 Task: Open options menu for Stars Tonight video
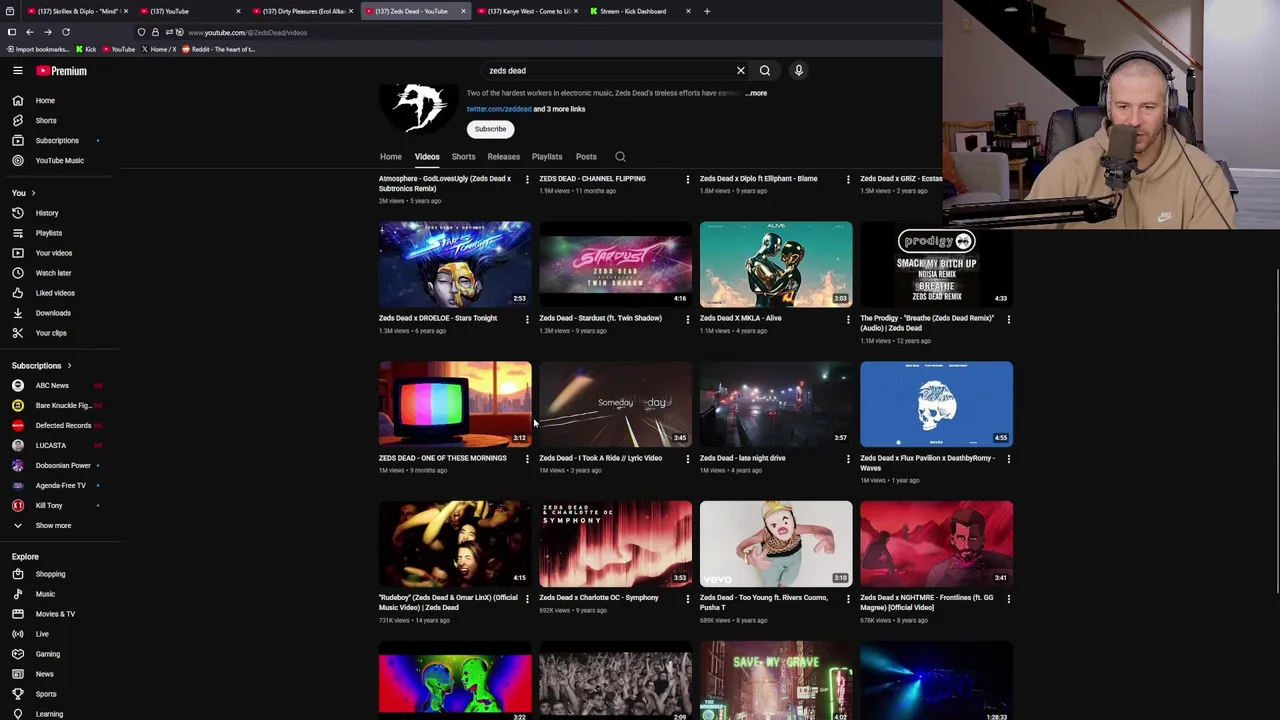point(527,320)
